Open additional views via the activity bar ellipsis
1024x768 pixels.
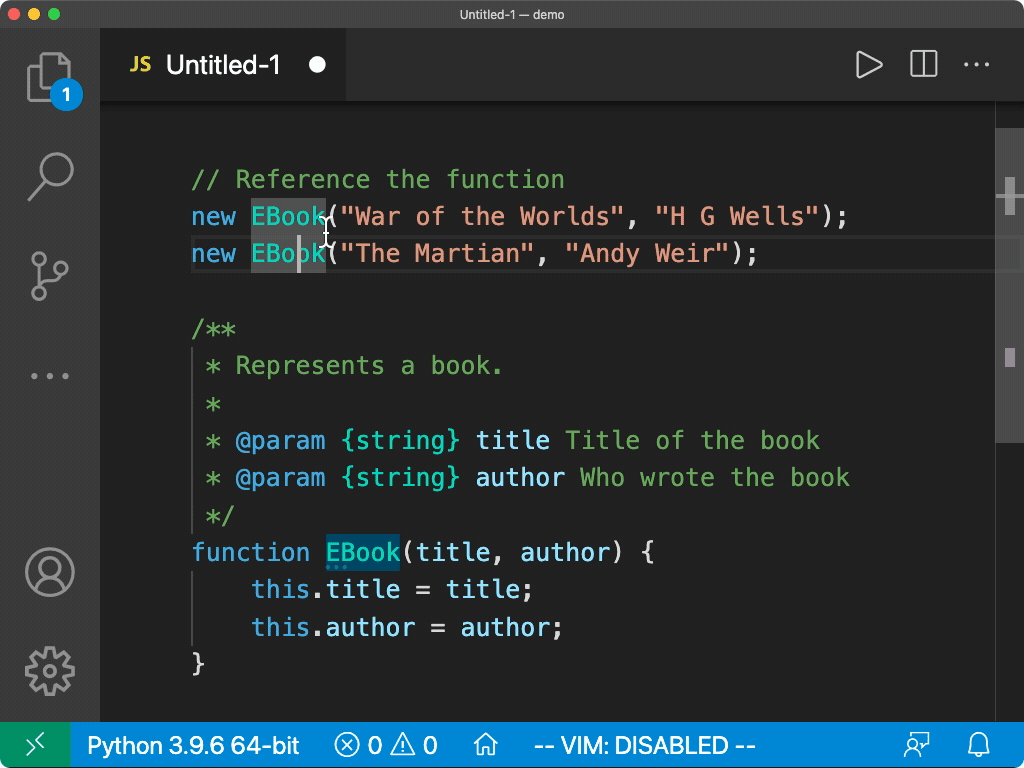pyautogui.click(x=50, y=375)
